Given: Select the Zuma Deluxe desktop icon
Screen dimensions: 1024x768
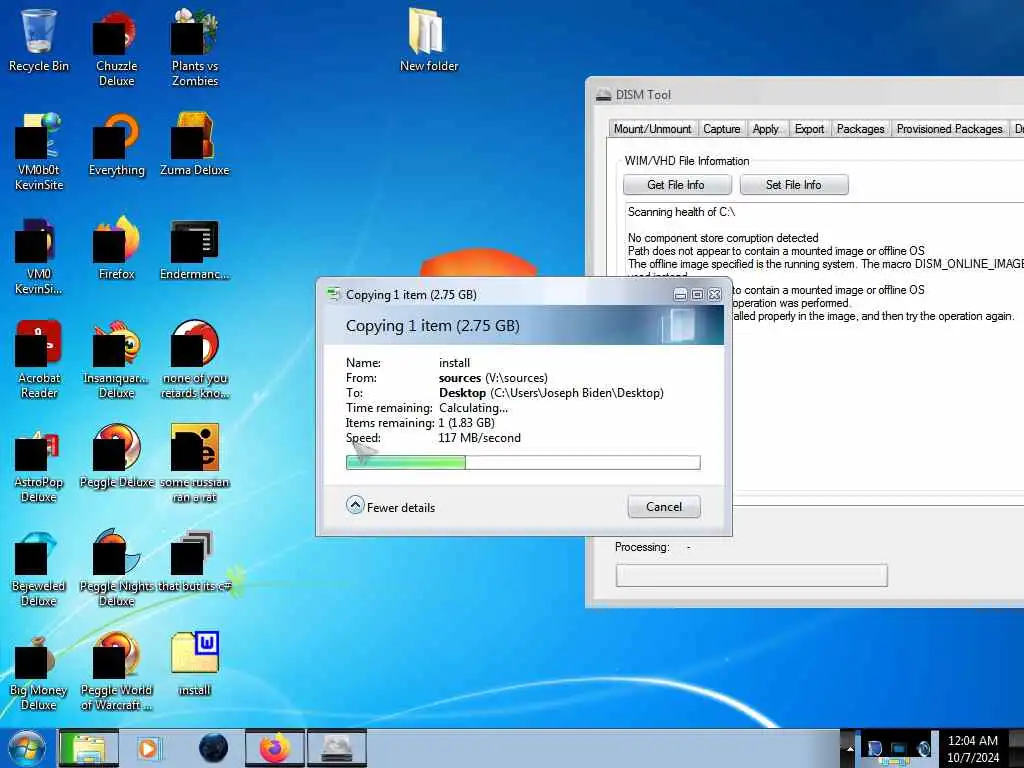Looking at the screenshot, I should (195, 145).
